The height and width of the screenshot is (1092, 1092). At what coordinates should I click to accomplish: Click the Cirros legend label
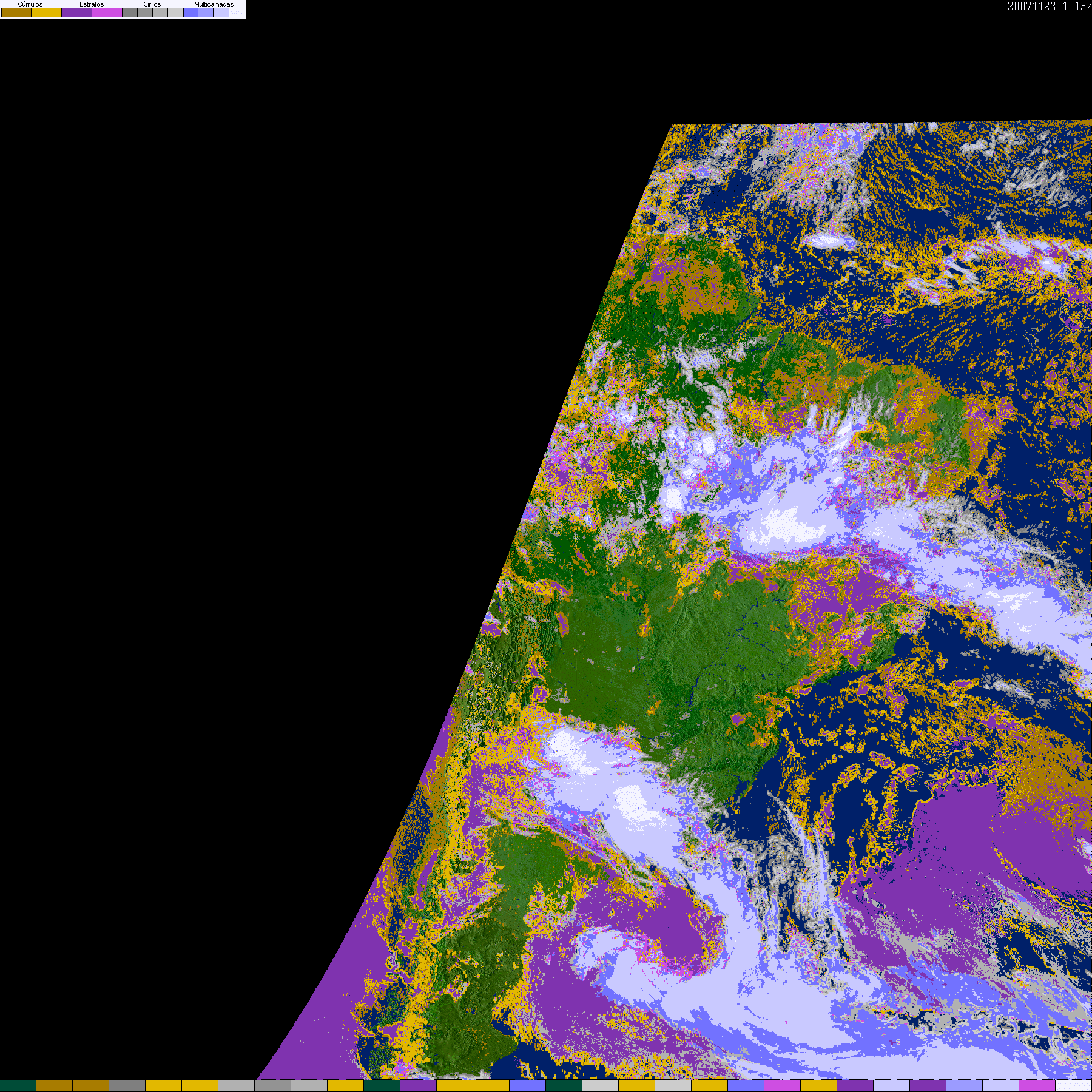(152, 4)
